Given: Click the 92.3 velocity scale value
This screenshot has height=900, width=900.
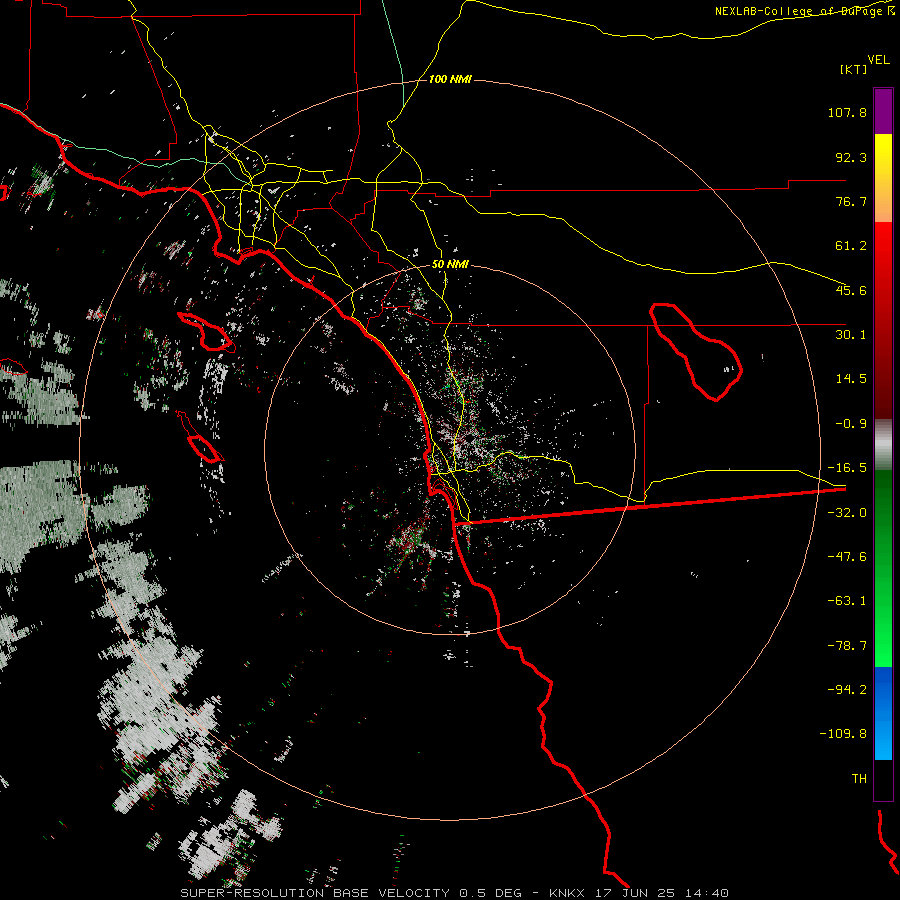Looking at the screenshot, I should click(x=851, y=157).
